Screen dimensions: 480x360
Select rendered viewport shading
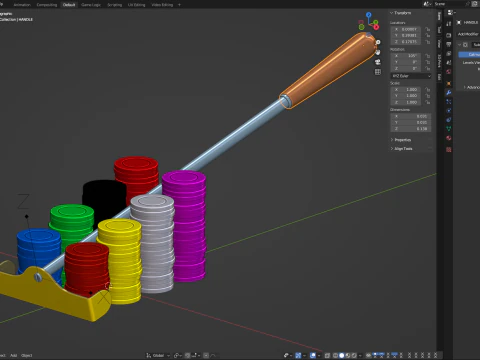click(354, 355)
